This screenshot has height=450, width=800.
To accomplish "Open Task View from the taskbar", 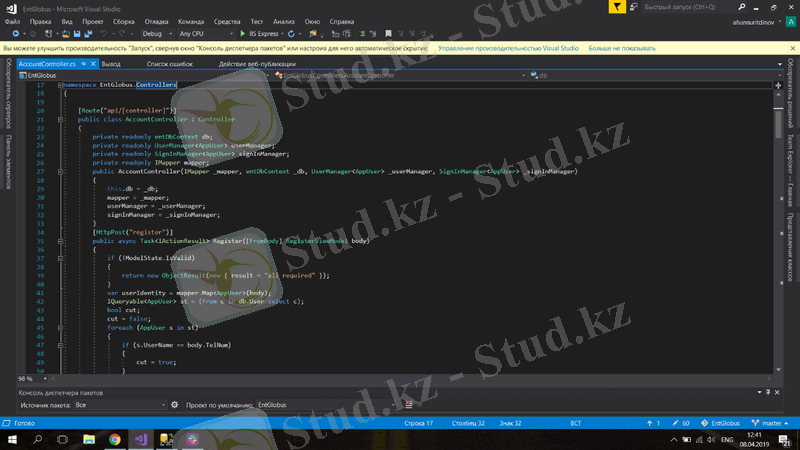I will [x=63, y=439].
